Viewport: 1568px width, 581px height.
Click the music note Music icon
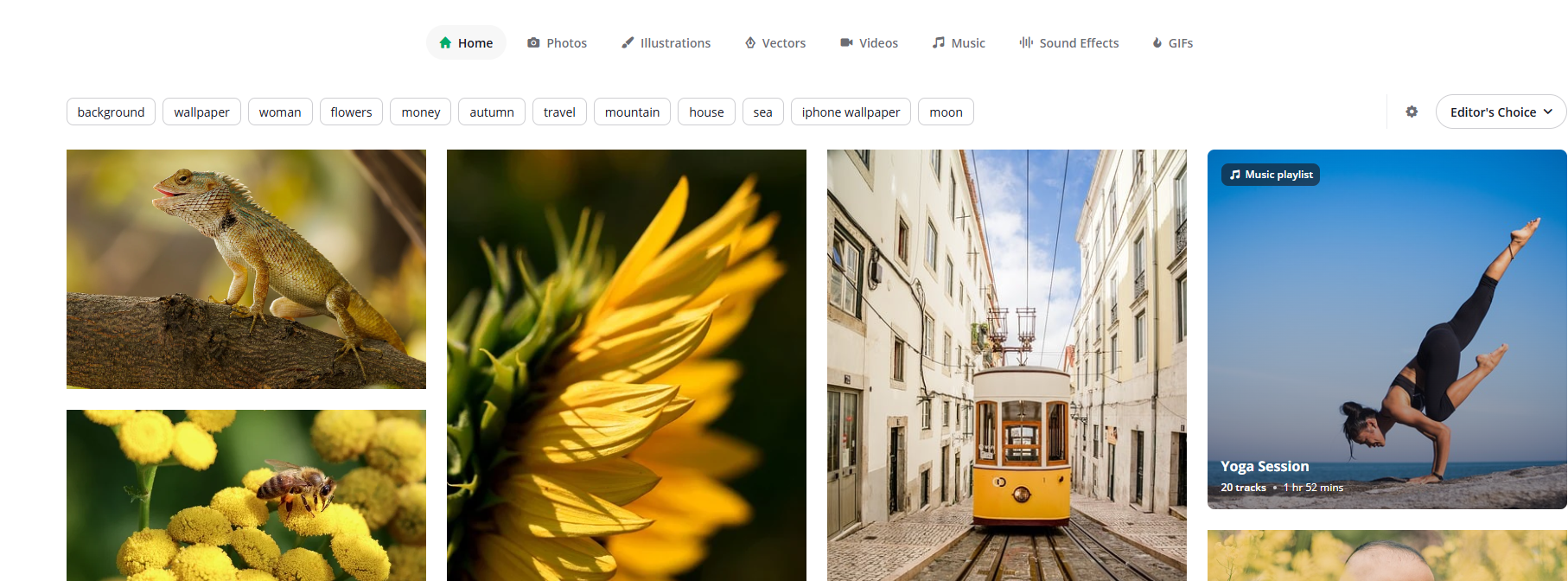click(938, 42)
